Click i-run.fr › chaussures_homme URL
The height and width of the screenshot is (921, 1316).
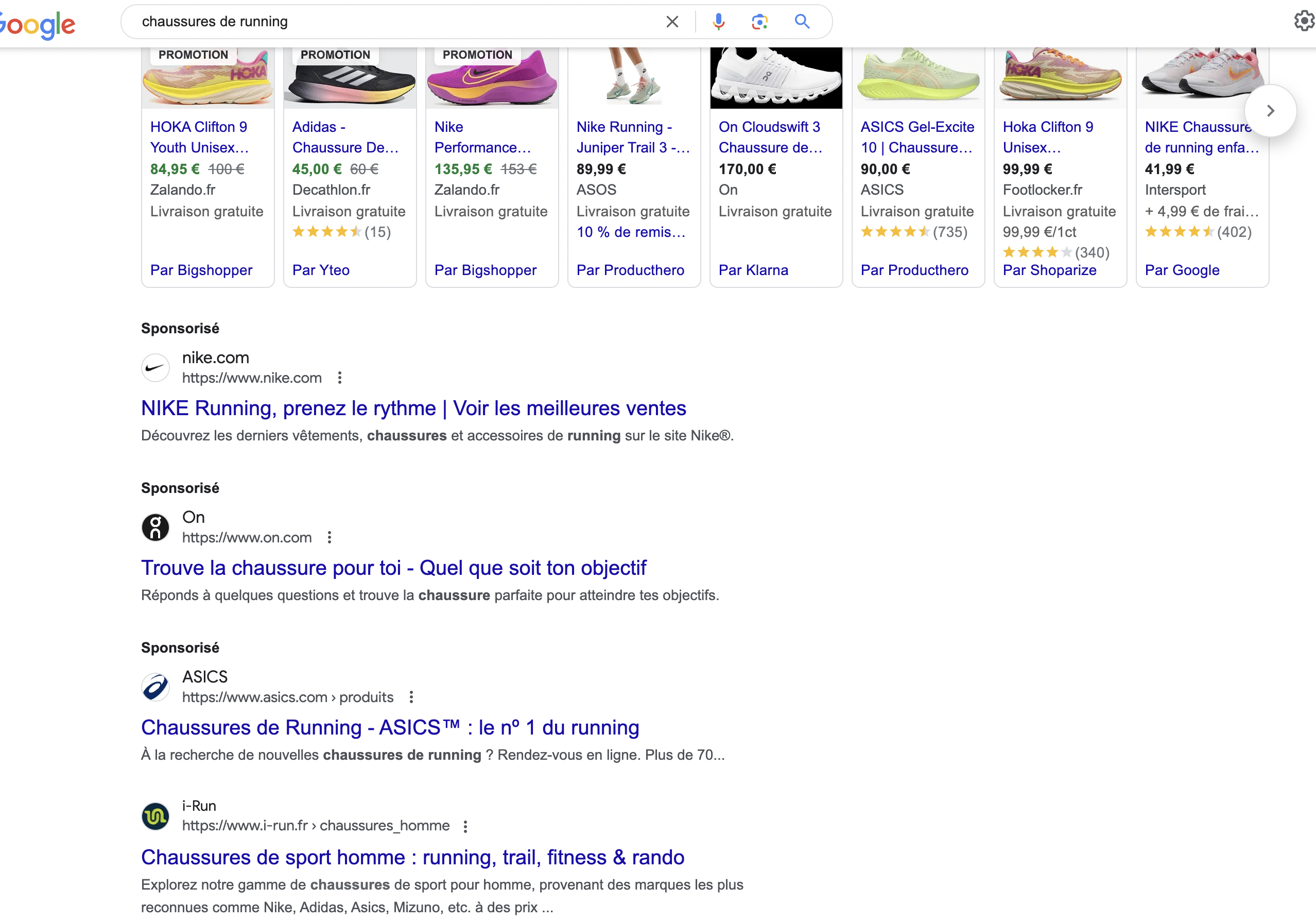(x=316, y=826)
